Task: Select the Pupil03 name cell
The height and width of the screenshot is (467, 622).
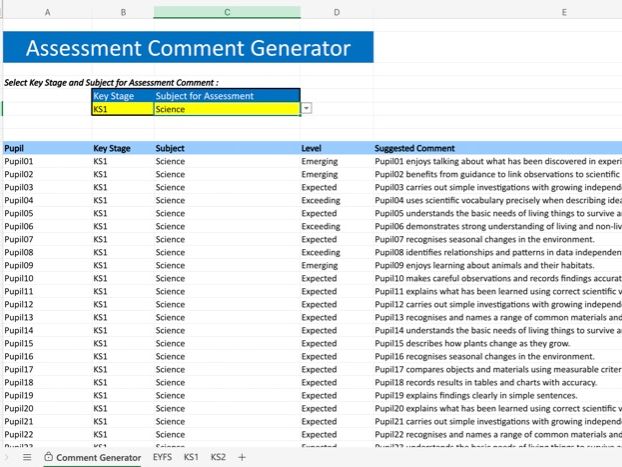Action: coord(47,187)
